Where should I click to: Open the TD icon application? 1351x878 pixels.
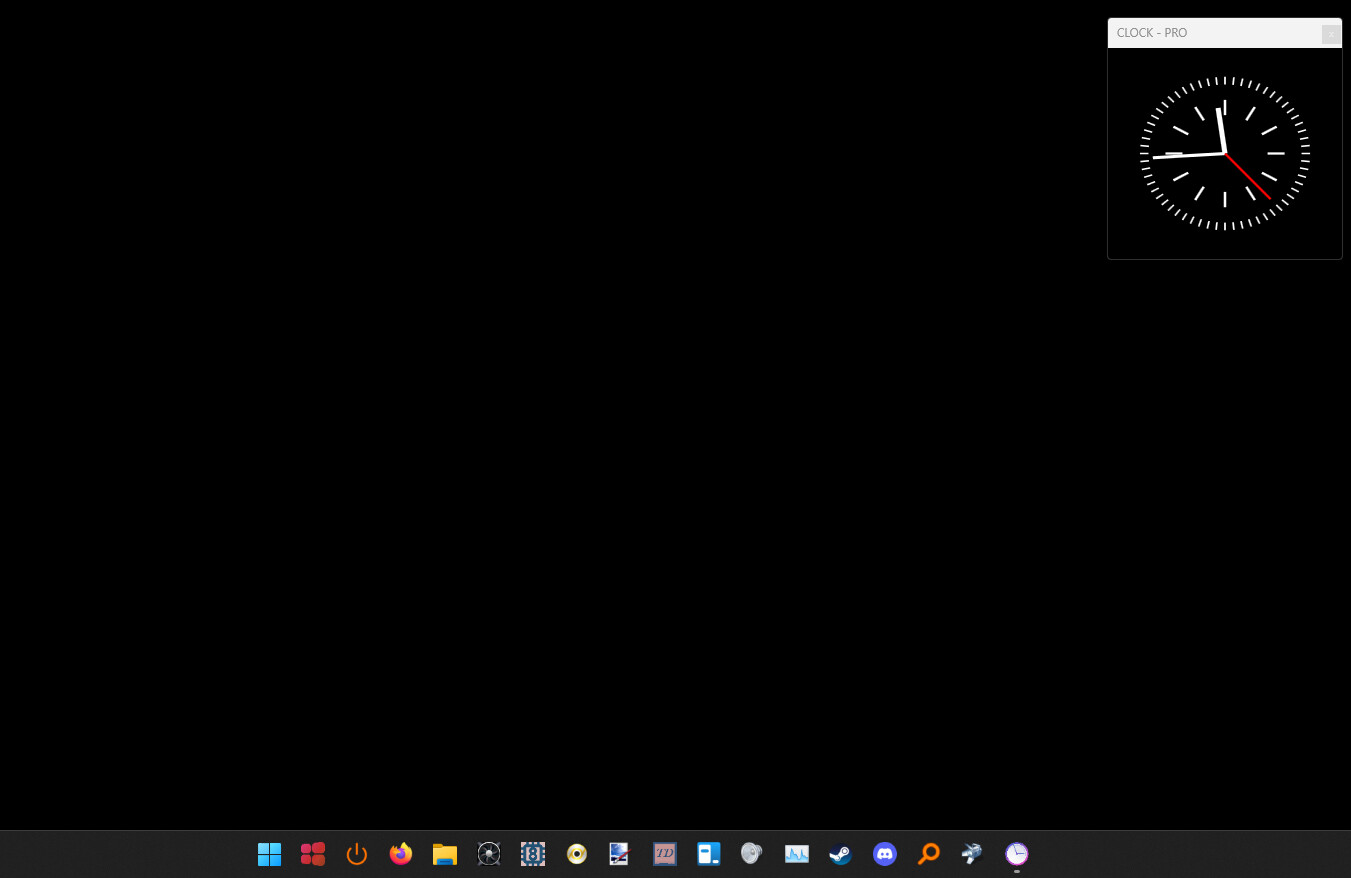coord(665,854)
